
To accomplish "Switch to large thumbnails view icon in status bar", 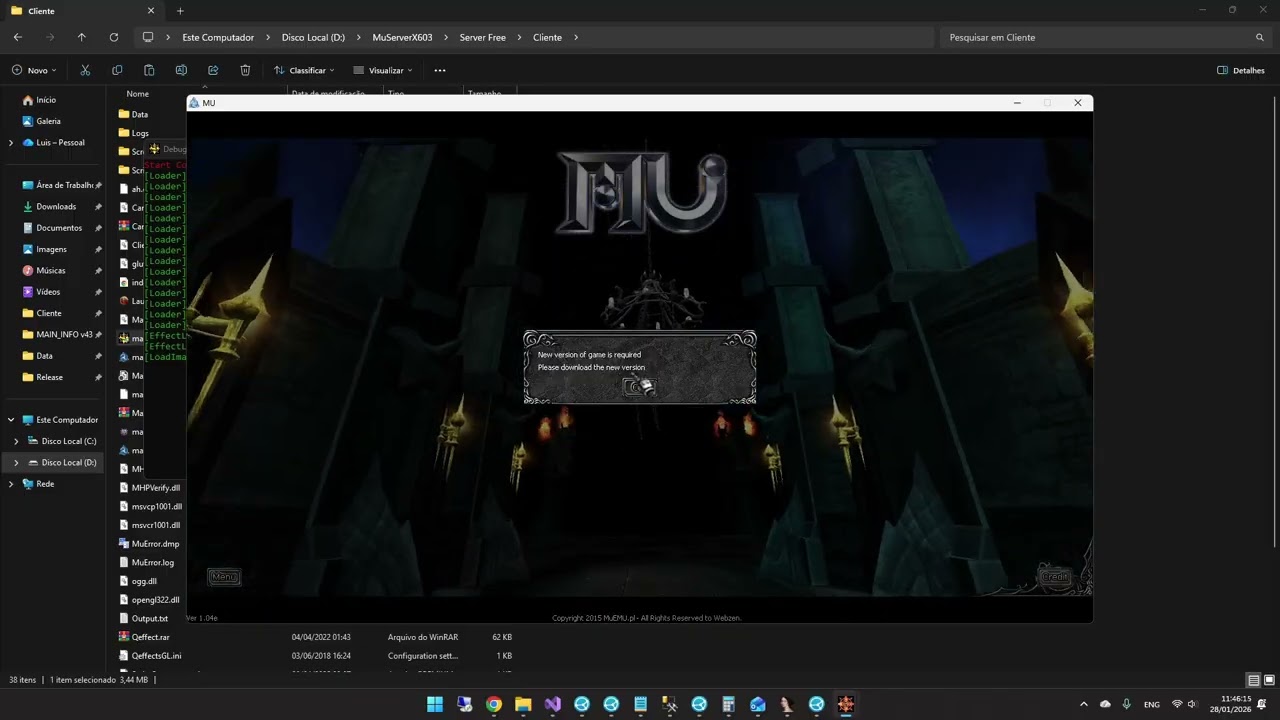I will pos(1267,680).
